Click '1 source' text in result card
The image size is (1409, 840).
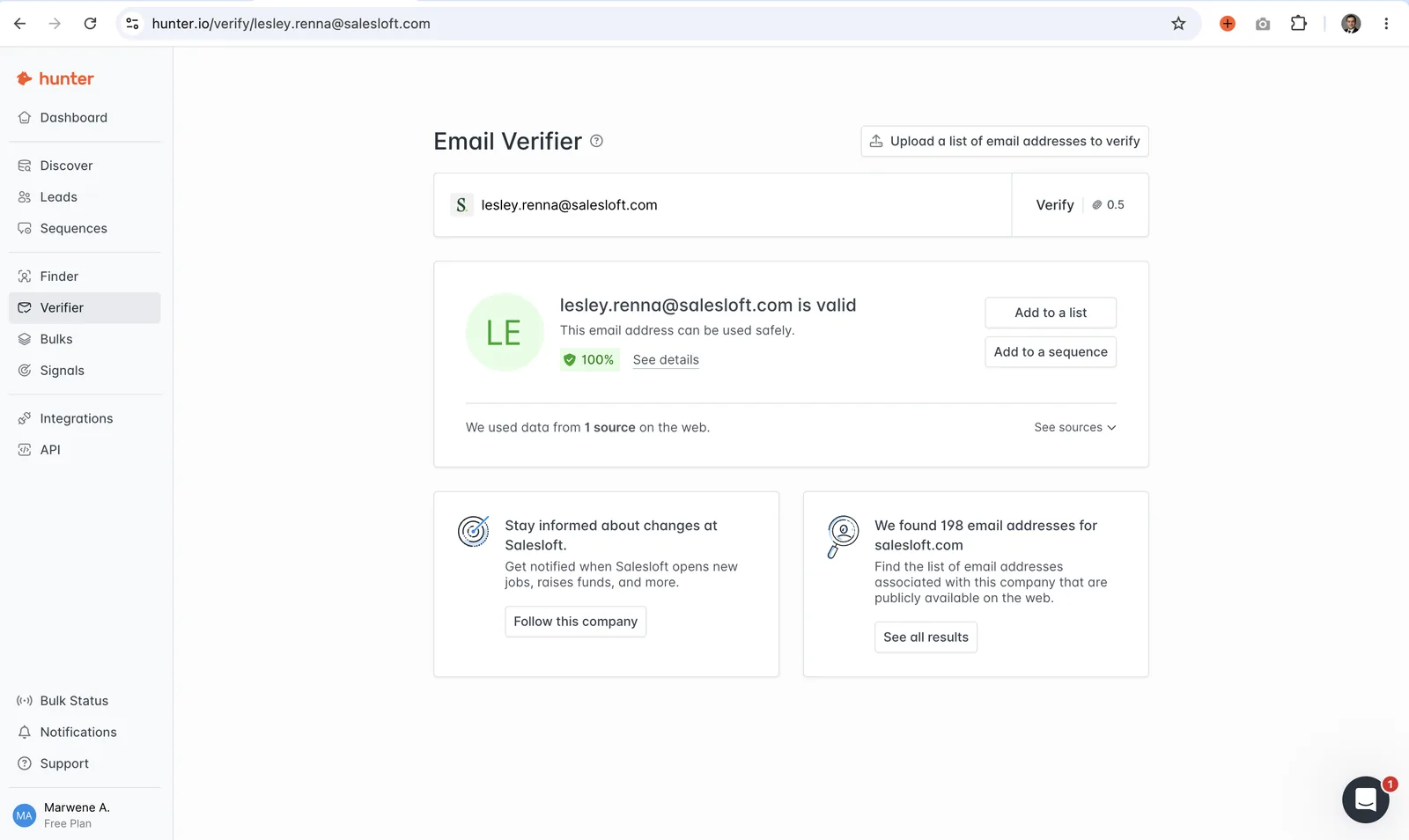tap(610, 428)
